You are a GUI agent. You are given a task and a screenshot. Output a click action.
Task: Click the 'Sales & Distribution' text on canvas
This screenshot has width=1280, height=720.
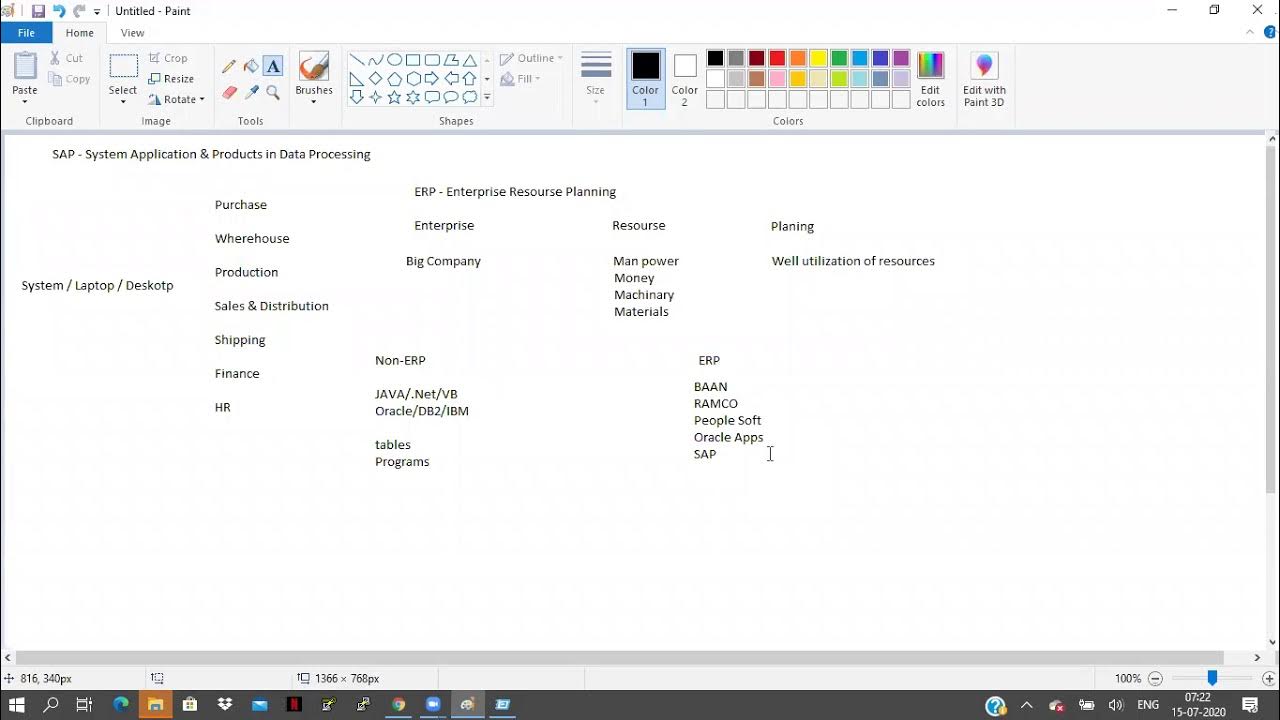[271, 306]
